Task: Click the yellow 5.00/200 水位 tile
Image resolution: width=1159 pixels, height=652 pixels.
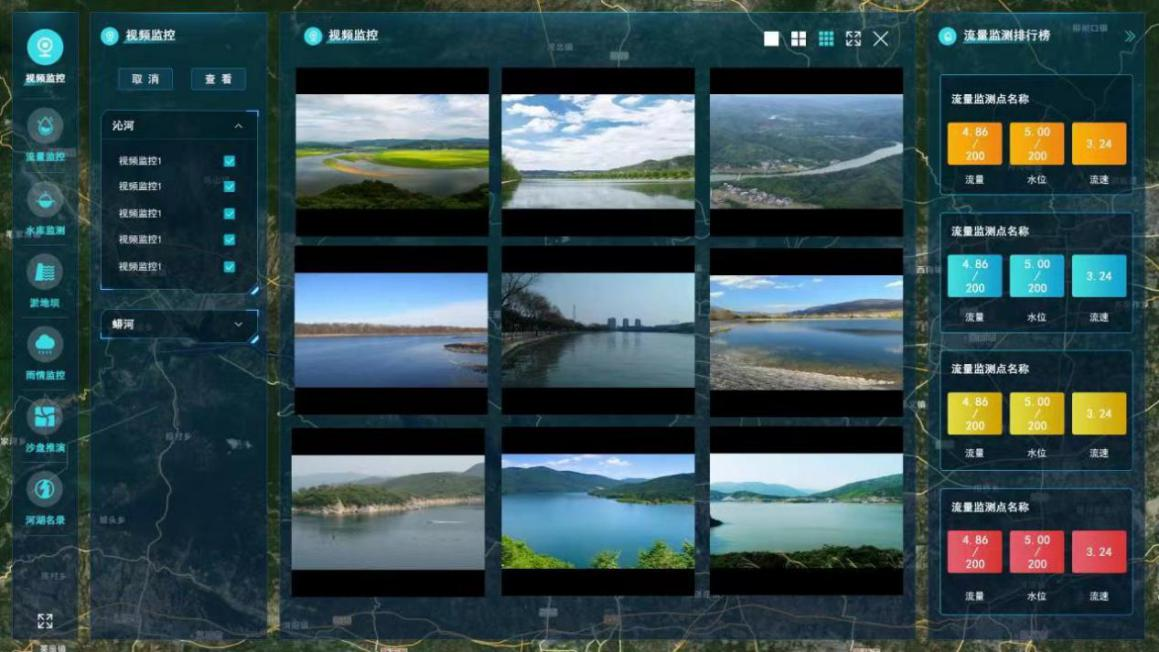Action: click(x=1036, y=413)
